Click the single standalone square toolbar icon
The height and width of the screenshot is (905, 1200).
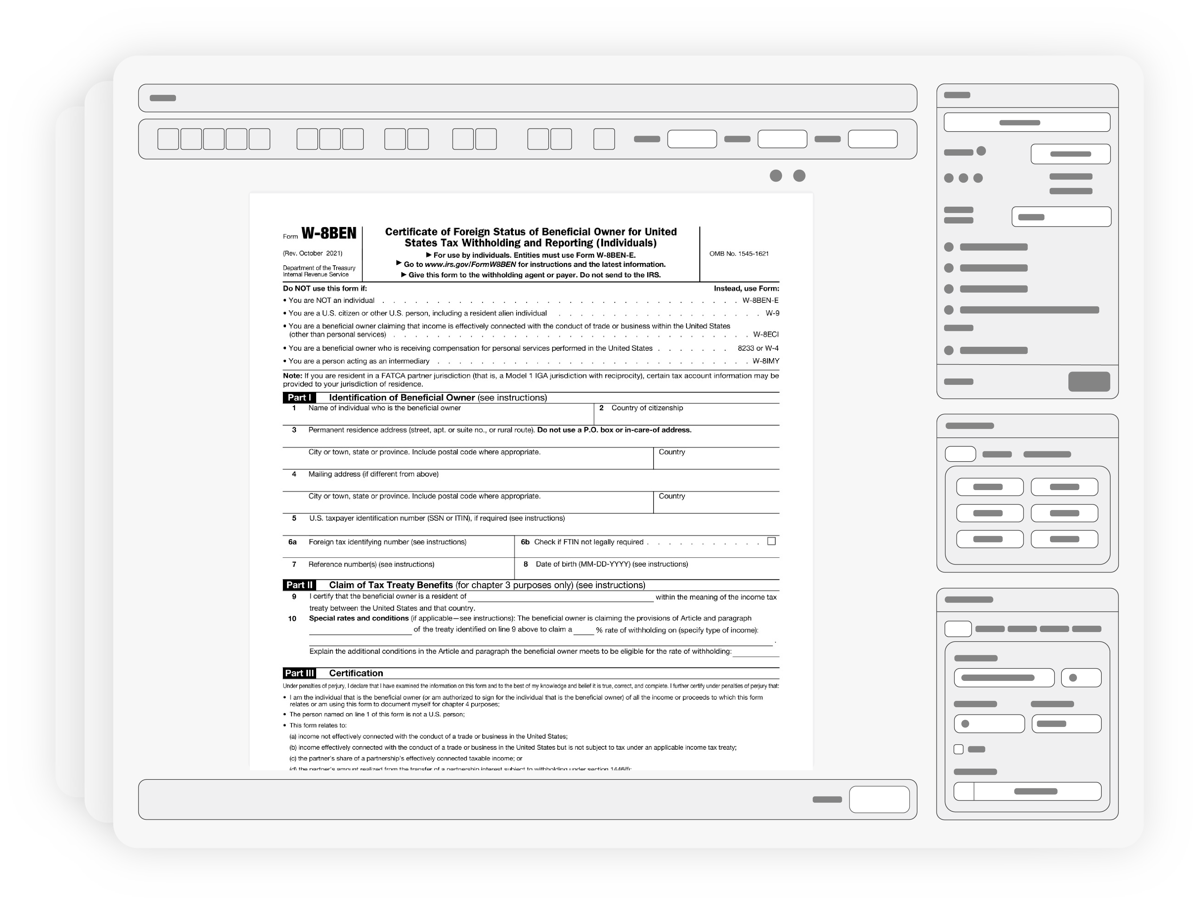pyautogui.click(x=604, y=139)
